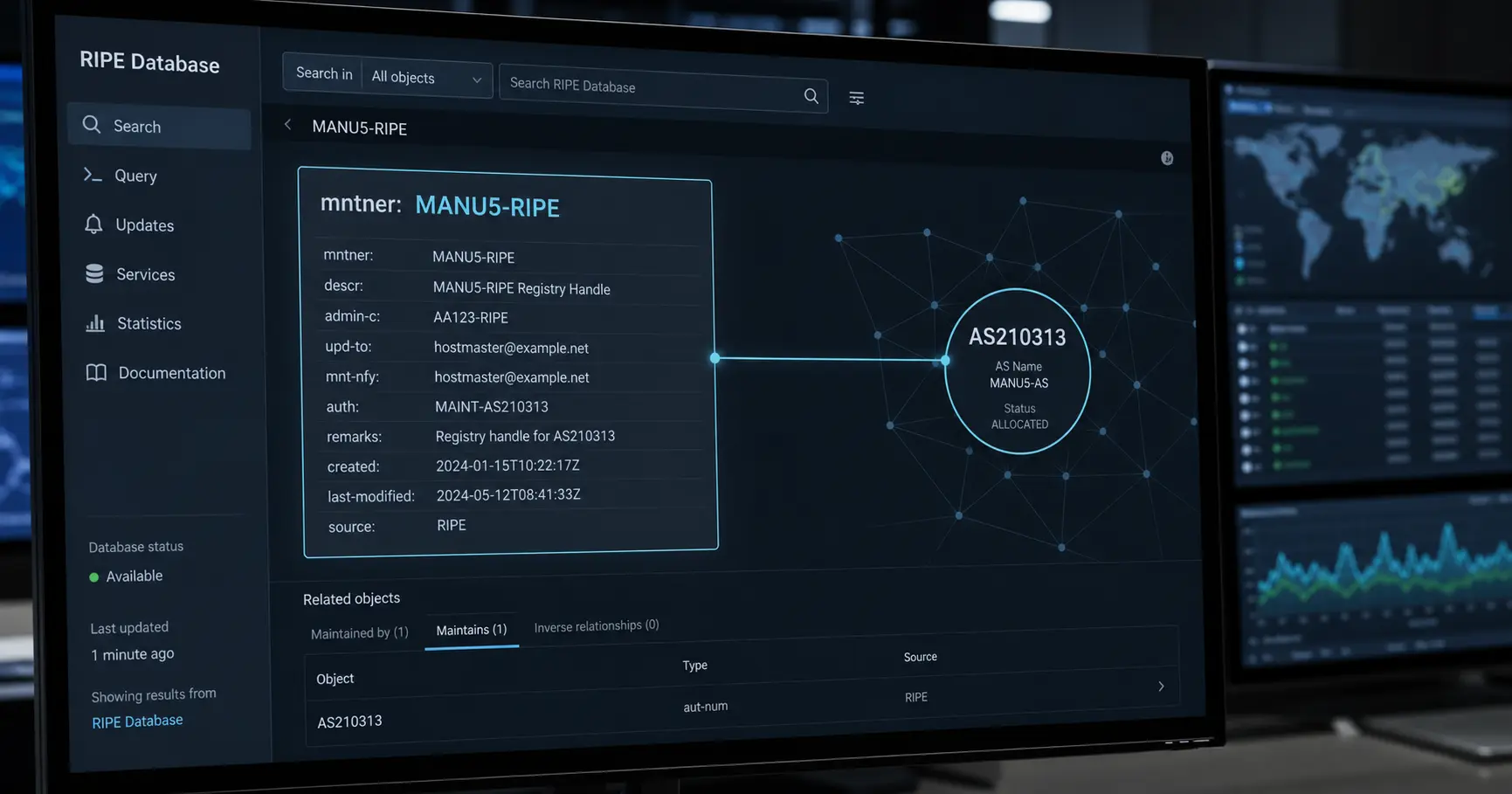Click the AS210313 graph node circle

coord(1018,371)
